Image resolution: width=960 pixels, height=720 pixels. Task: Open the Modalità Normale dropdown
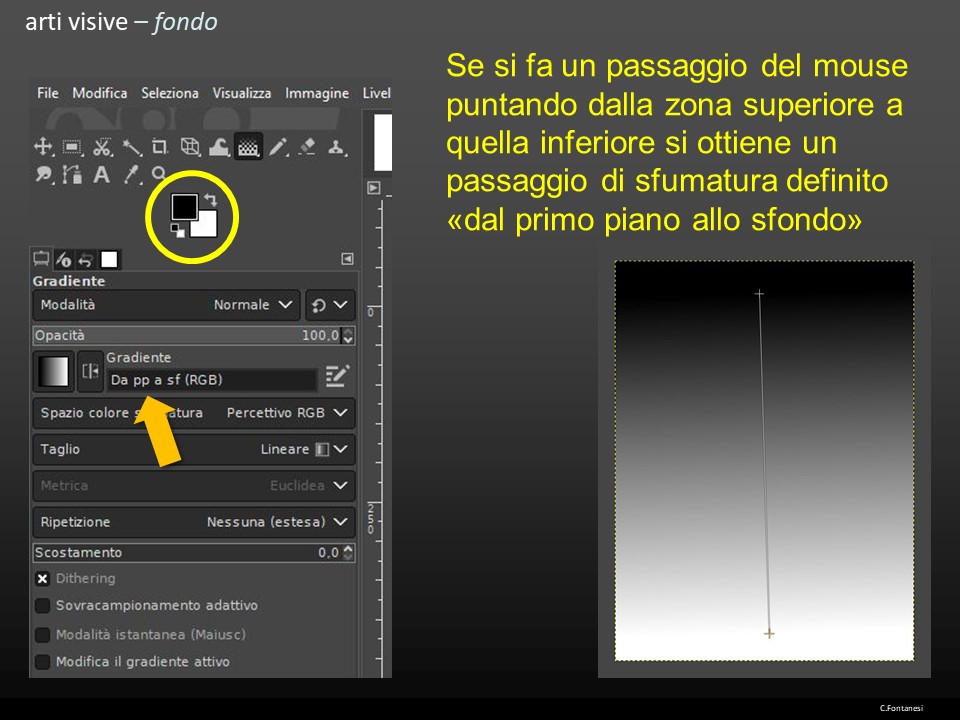pyautogui.click(x=166, y=305)
